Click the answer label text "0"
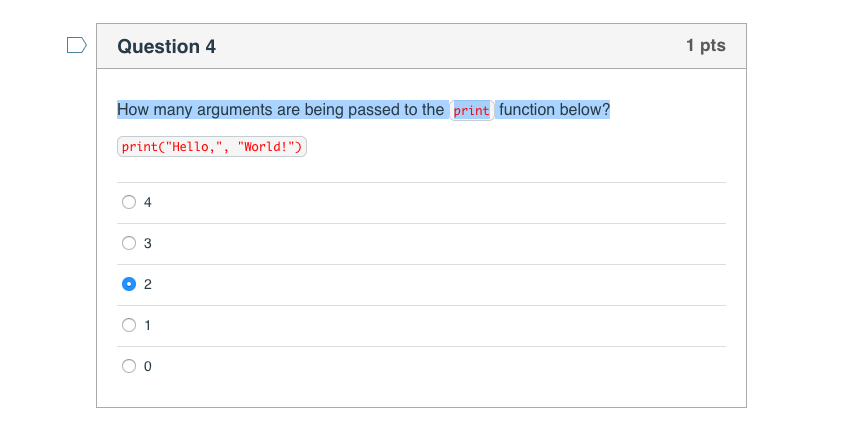 [x=148, y=366]
